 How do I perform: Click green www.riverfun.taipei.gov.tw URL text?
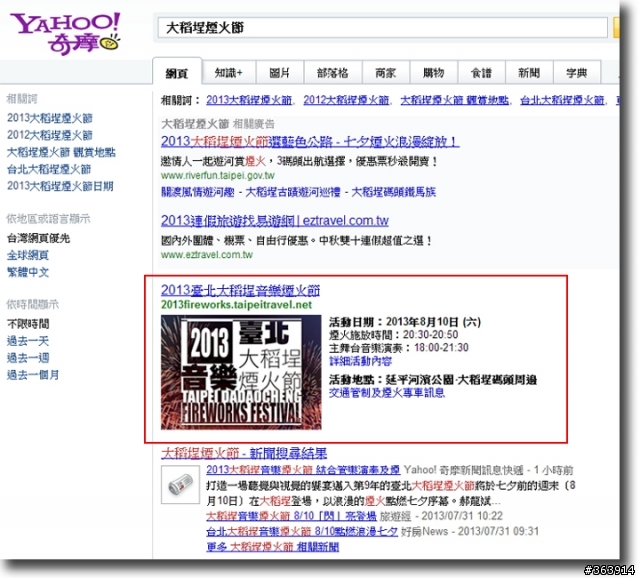point(218,176)
